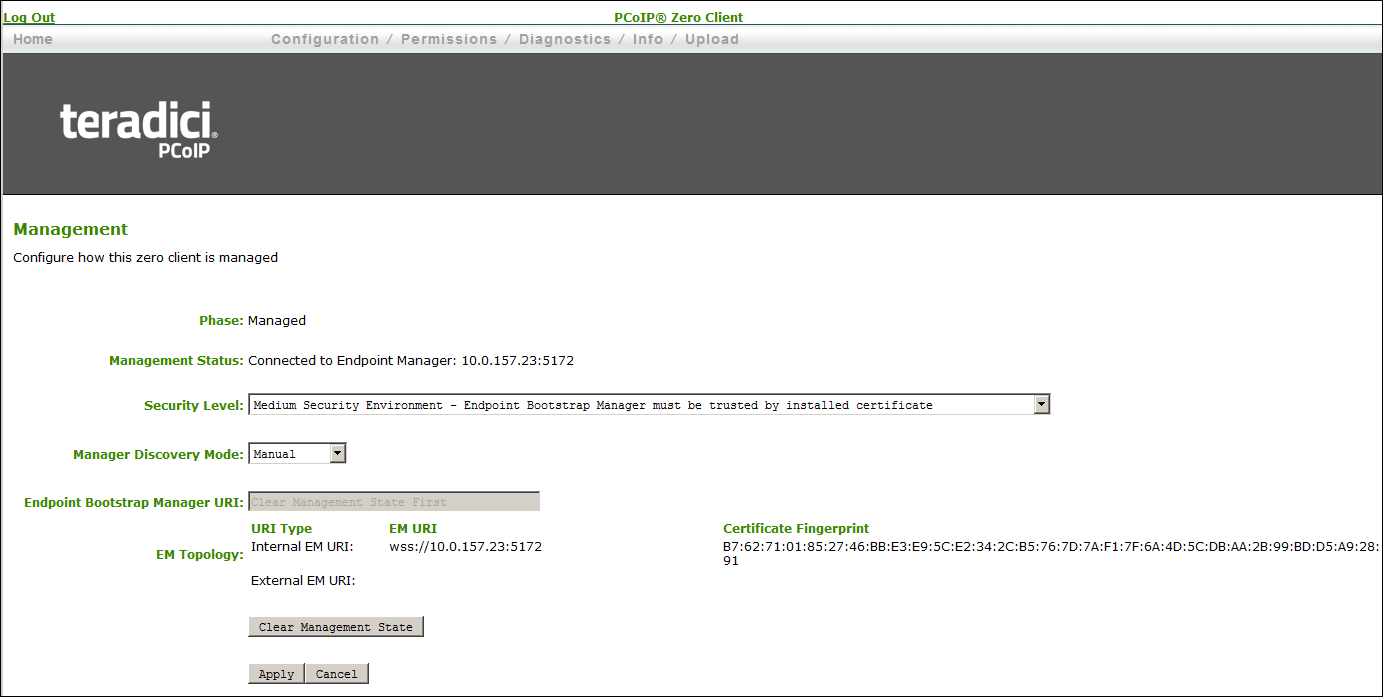The image size is (1383, 697).
Task: Open the Configuration menu
Action: coord(325,39)
